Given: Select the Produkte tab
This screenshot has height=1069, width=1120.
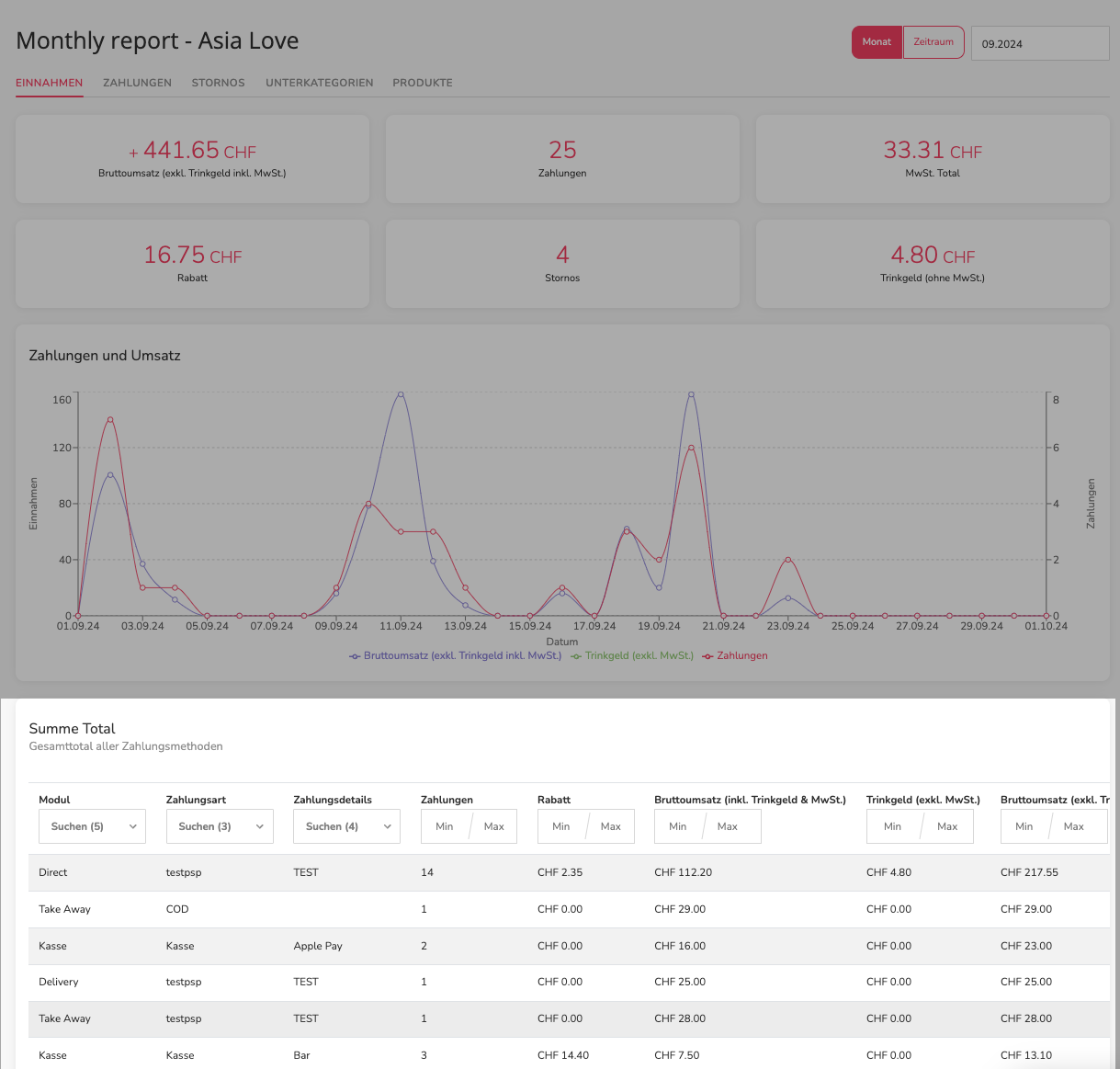Looking at the screenshot, I should [423, 83].
